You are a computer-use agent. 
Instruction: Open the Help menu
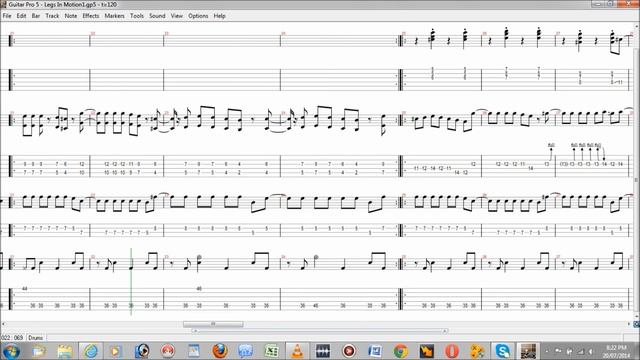click(220, 16)
